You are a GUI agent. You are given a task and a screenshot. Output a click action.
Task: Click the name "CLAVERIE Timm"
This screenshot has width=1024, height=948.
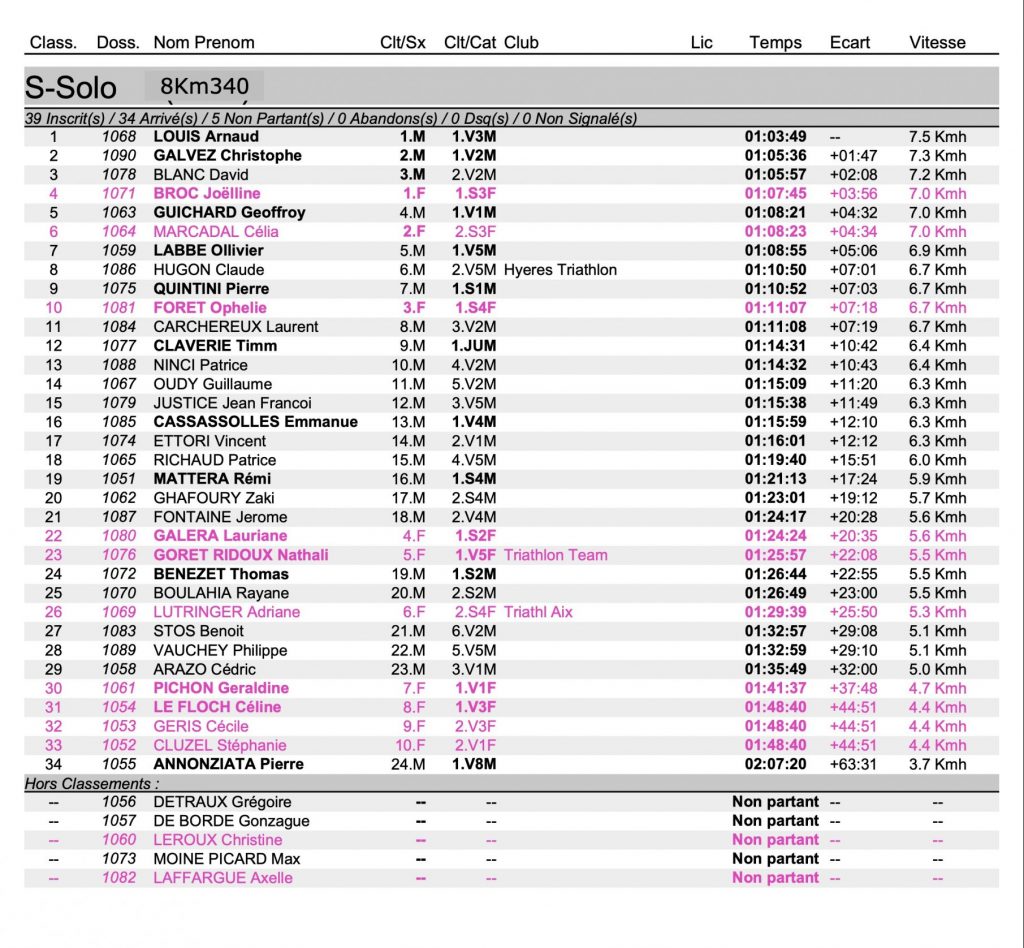click(215, 345)
